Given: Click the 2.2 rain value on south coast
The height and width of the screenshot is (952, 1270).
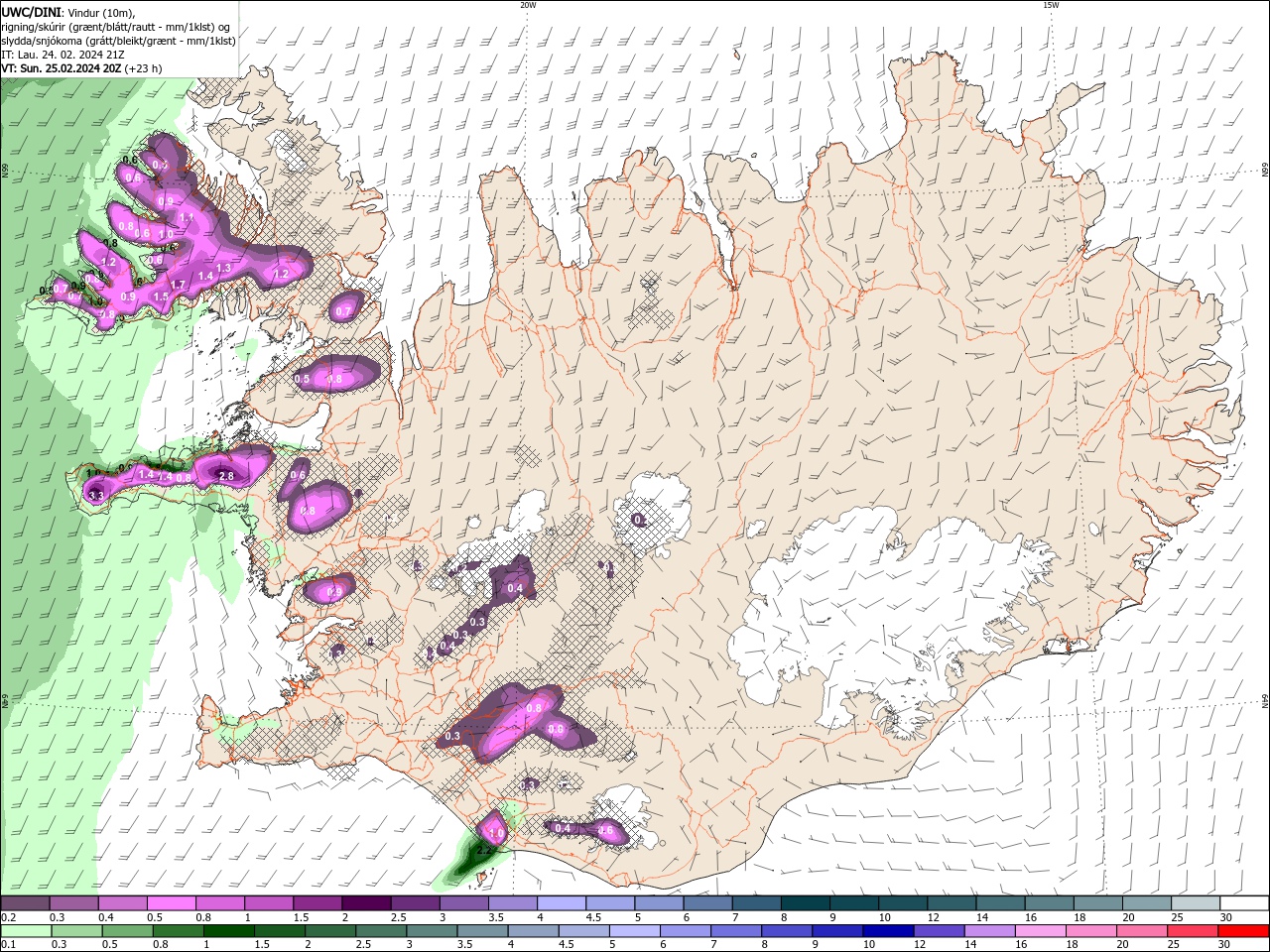Looking at the screenshot, I should [x=484, y=851].
